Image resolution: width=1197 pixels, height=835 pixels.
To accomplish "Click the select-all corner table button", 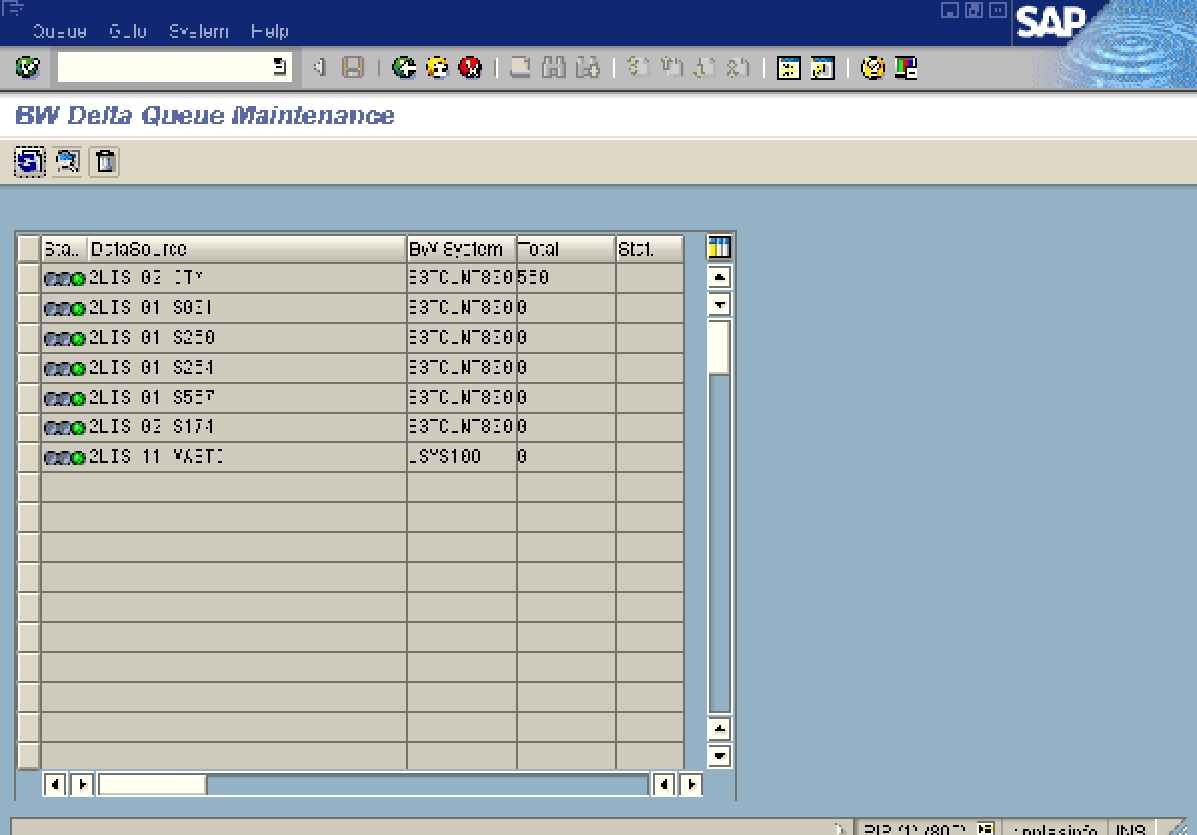I will click(28, 248).
